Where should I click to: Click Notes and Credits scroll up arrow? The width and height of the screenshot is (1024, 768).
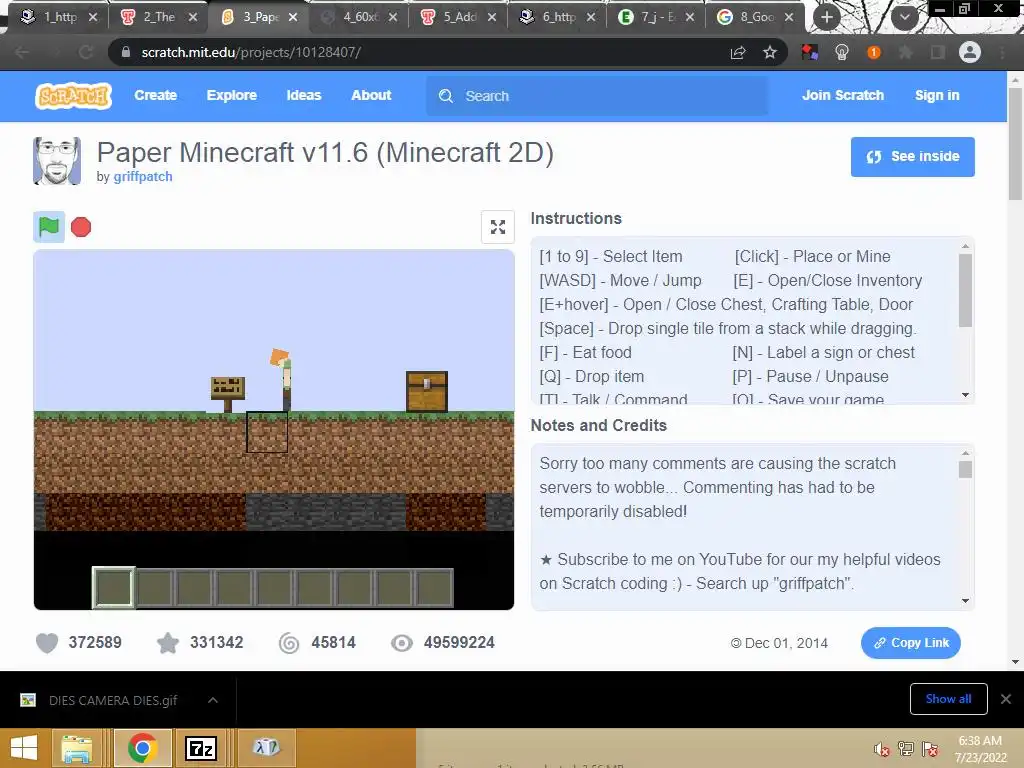[x=965, y=453]
